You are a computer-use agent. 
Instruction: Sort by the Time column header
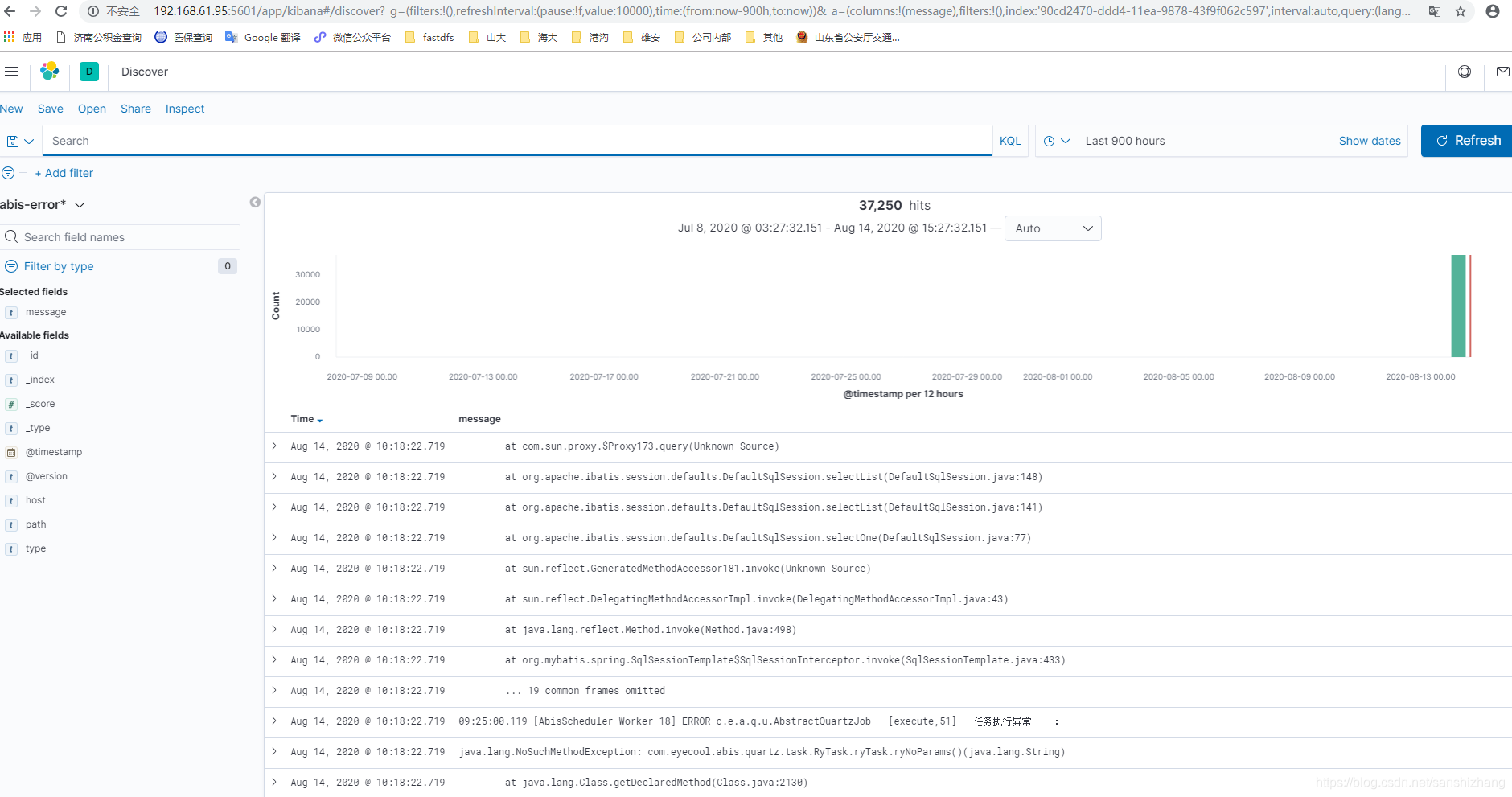(x=306, y=419)
